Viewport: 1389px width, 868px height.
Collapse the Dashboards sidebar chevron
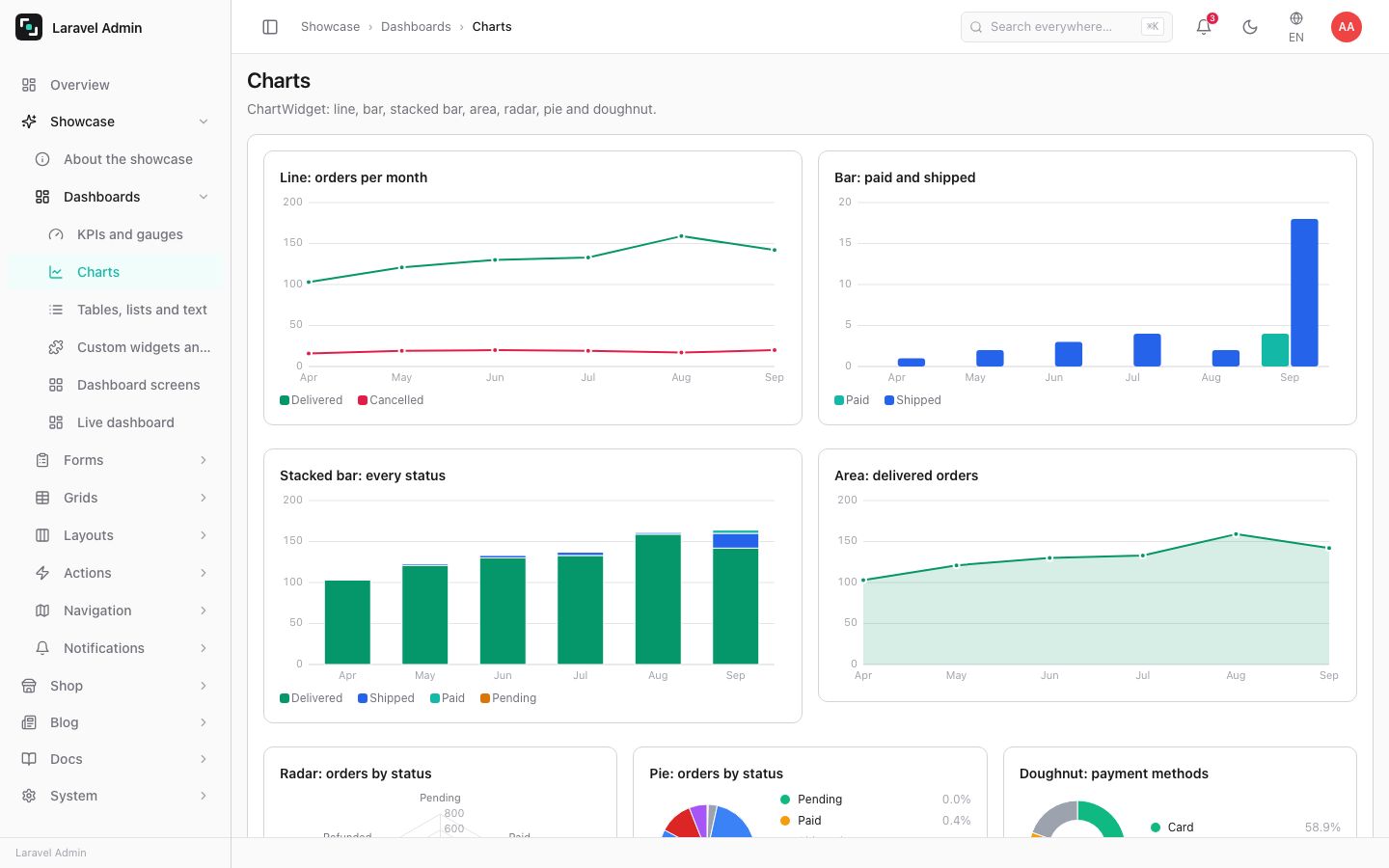[204, 197]
